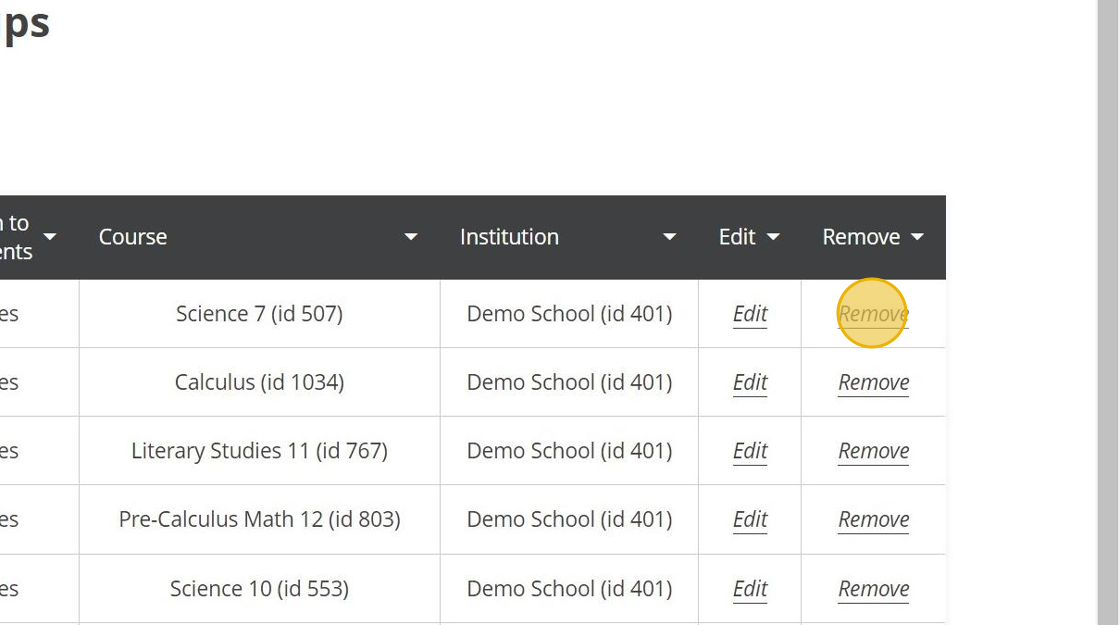Remove the Science 7 course row
The image size is (1120, 625).
click(x=873, y=314)
